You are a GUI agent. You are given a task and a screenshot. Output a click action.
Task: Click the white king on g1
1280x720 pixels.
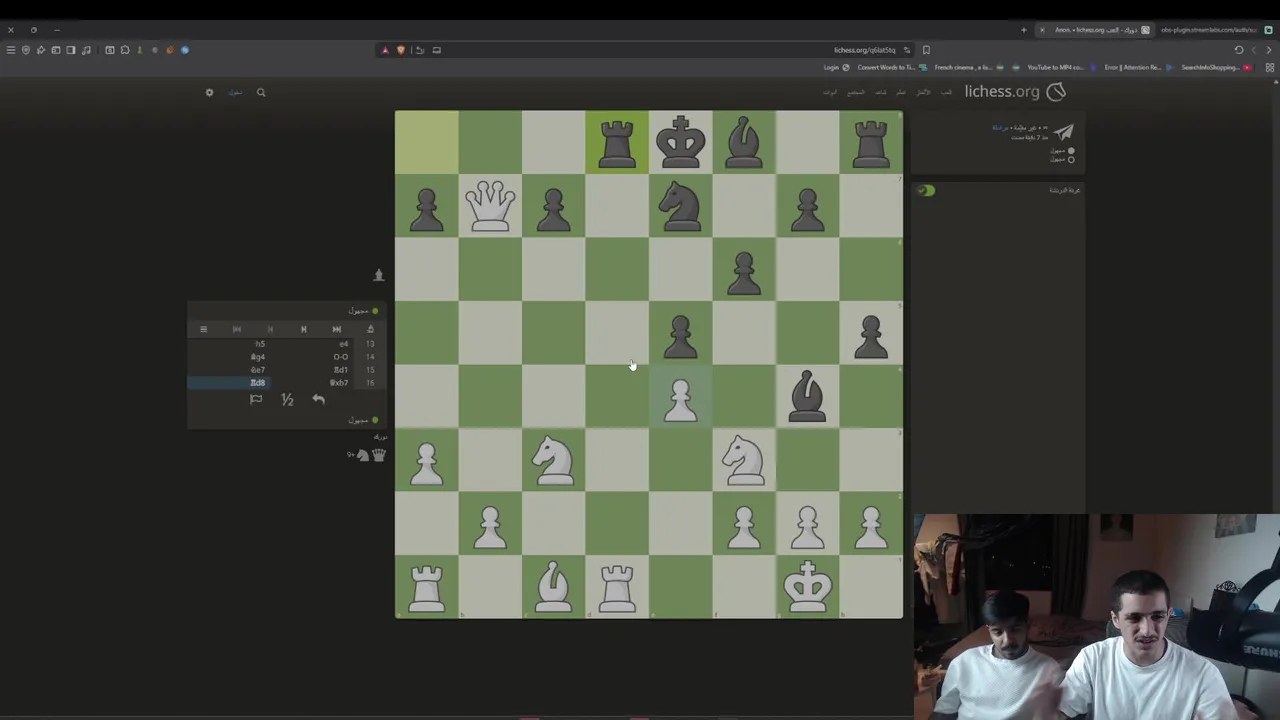(807, 586)
